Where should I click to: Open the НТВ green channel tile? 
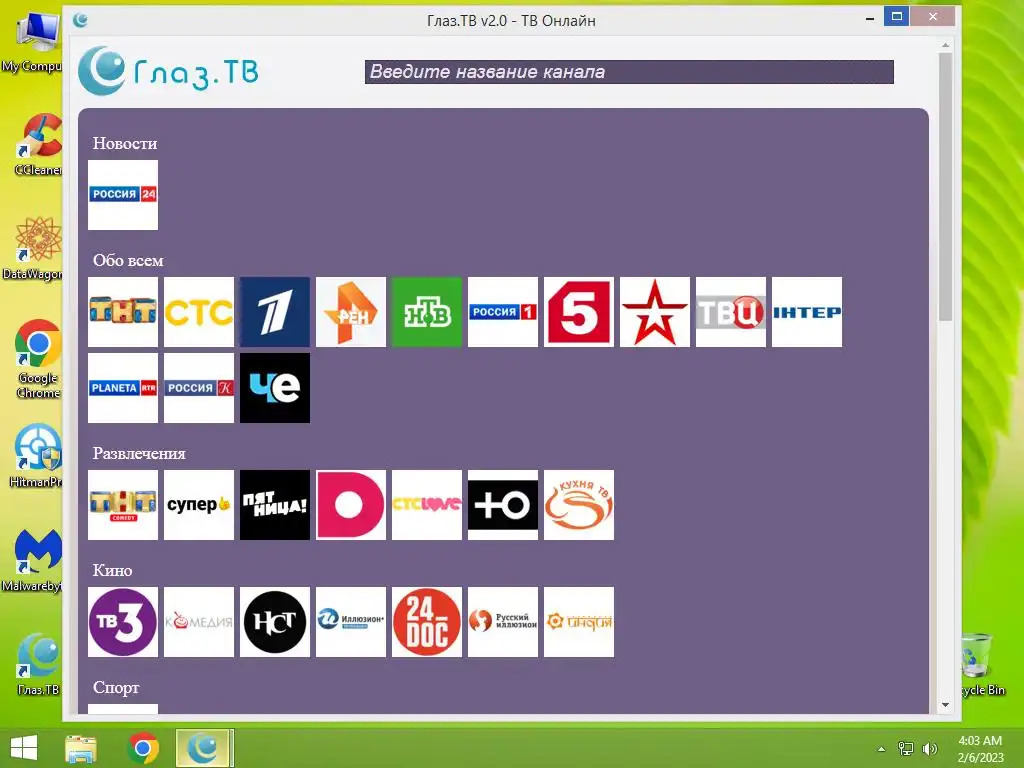point(426,312)
